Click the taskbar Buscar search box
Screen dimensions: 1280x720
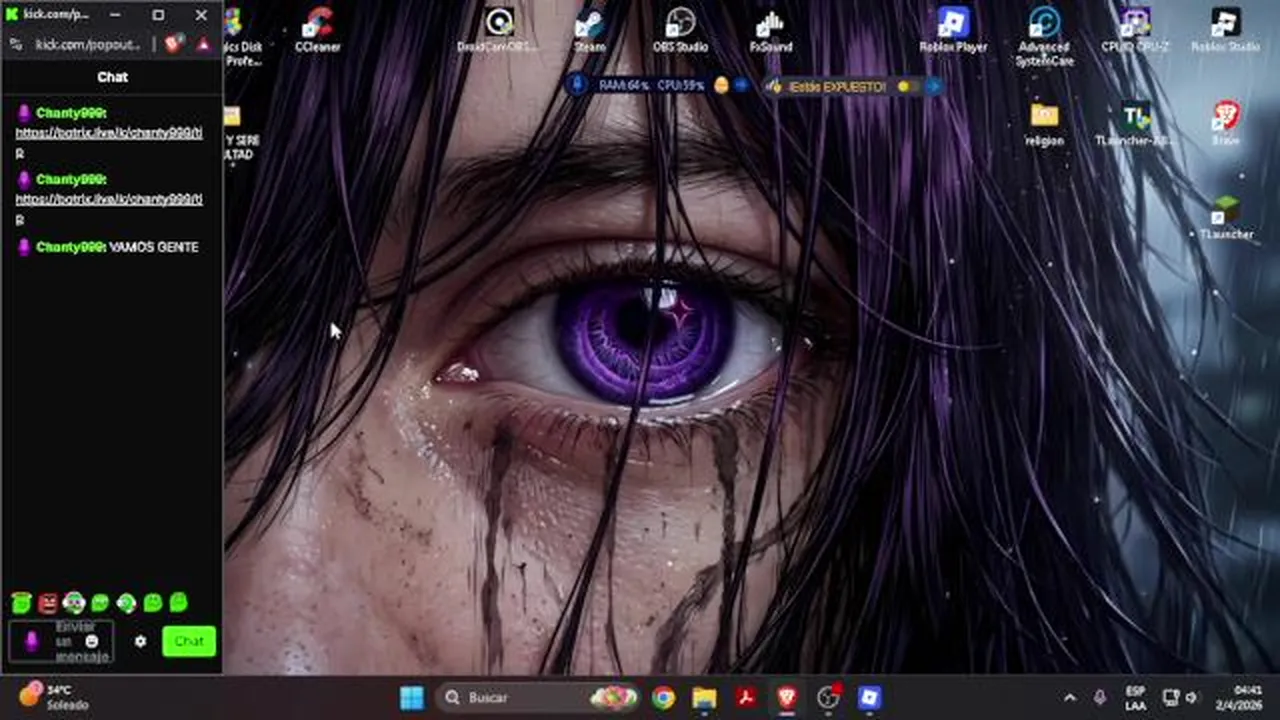pos(539,698)
